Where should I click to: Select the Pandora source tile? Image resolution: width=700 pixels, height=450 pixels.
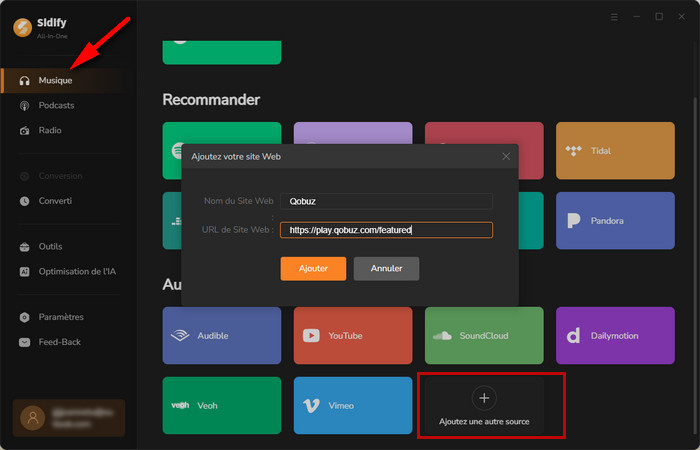[615, 221]
